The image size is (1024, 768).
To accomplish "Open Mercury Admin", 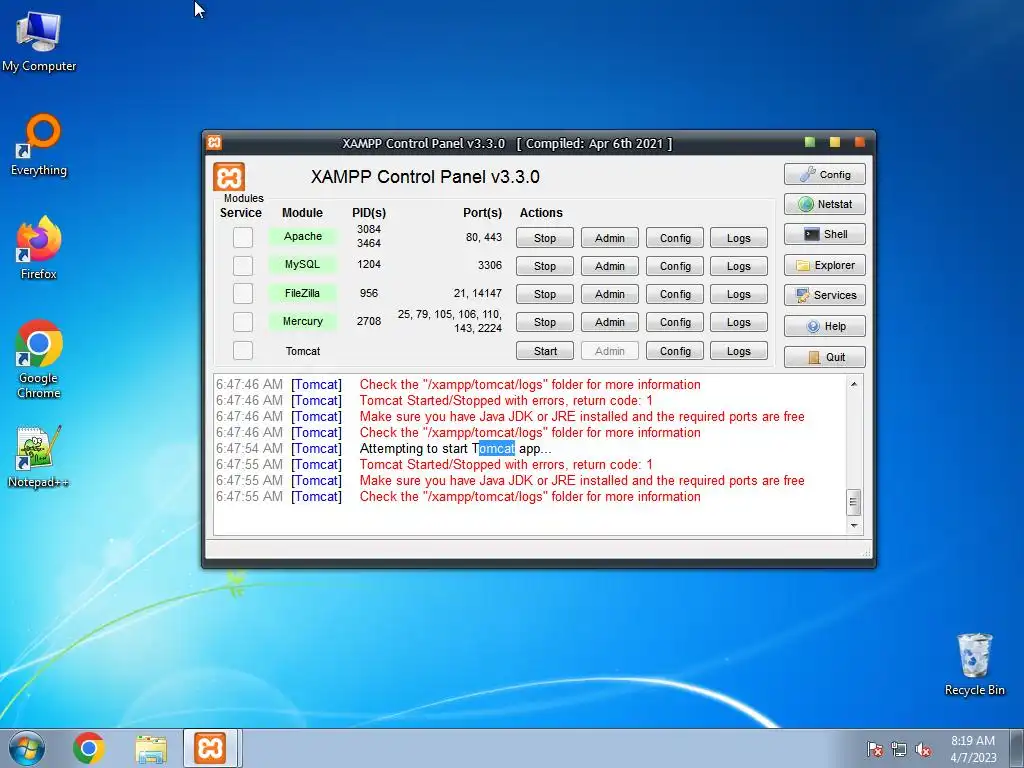I will pyautogui.click(x=610, y=322).
